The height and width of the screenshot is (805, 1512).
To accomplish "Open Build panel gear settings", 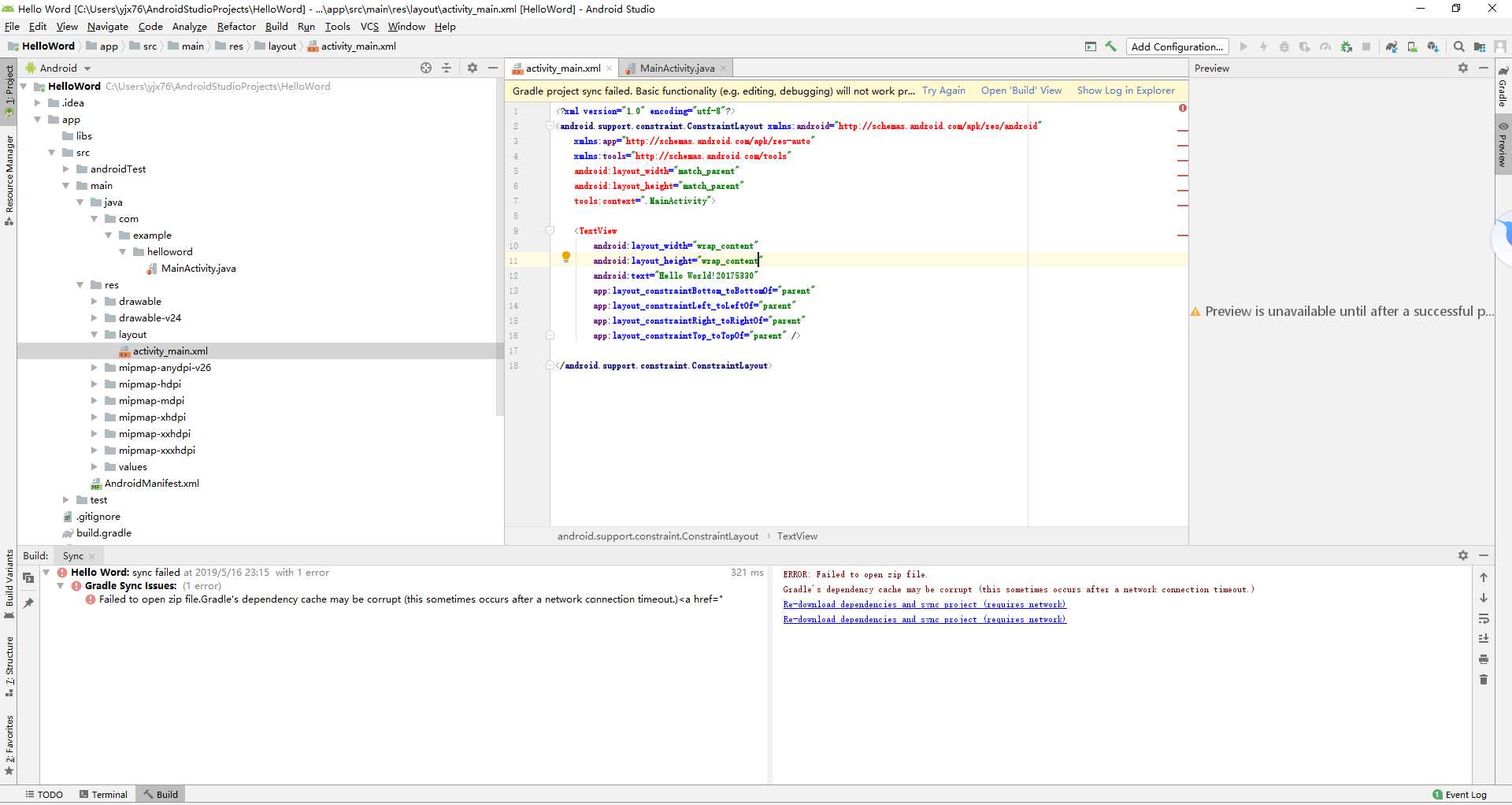I will pyautogui.click(x=1463, y=555).
